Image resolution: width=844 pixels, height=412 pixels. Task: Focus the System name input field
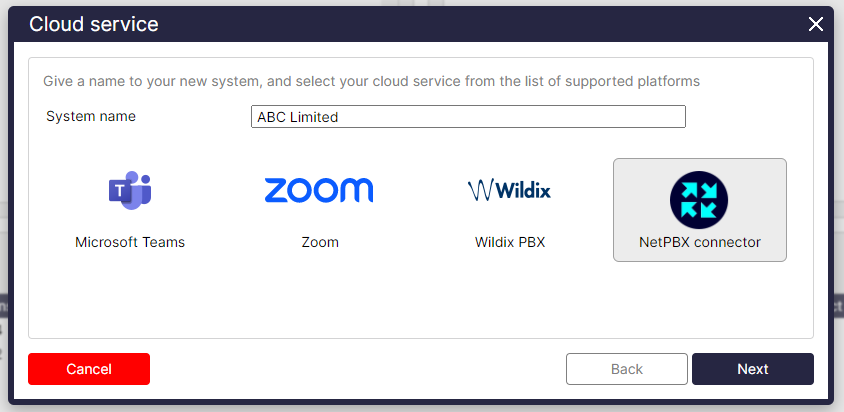point(468,116)
